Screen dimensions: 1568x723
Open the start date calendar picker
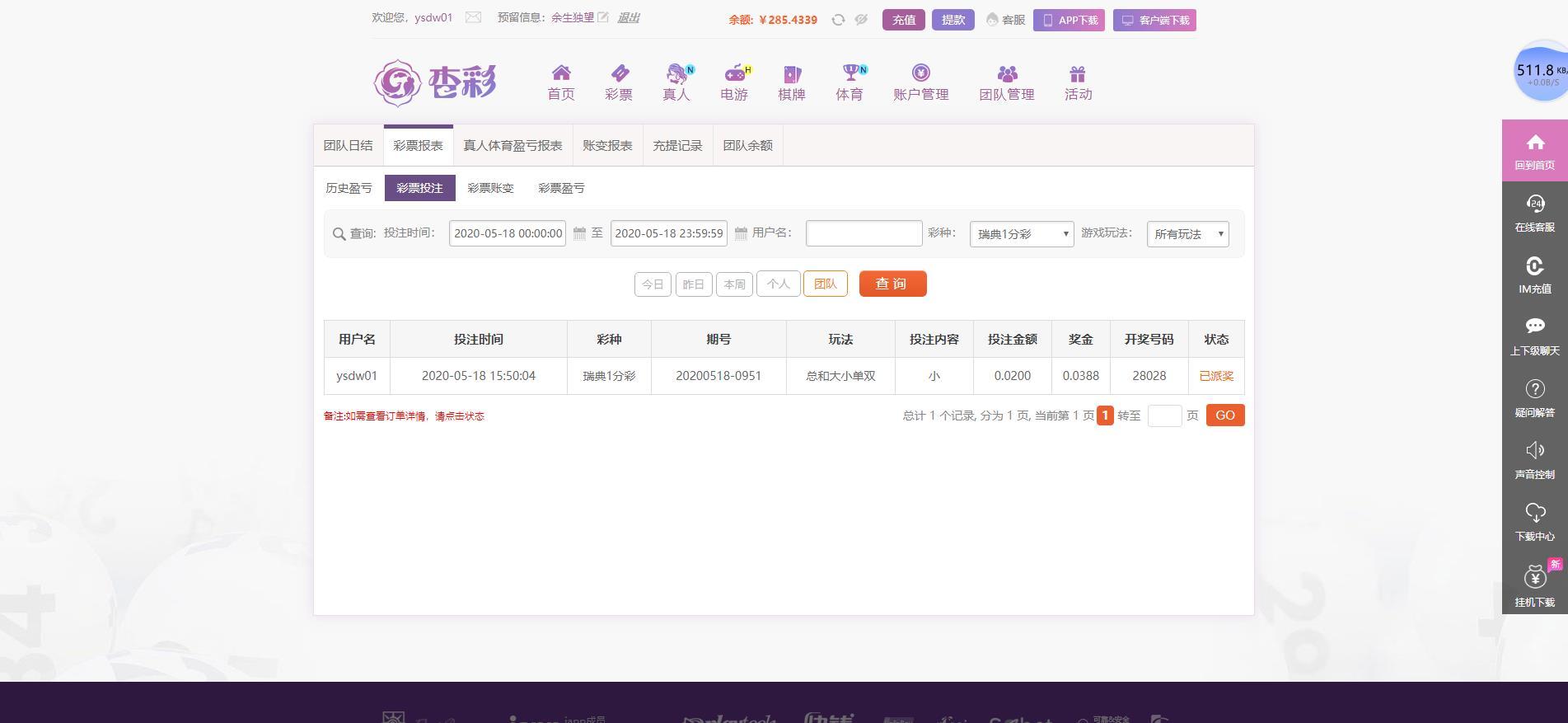click(x=579, y=233)
